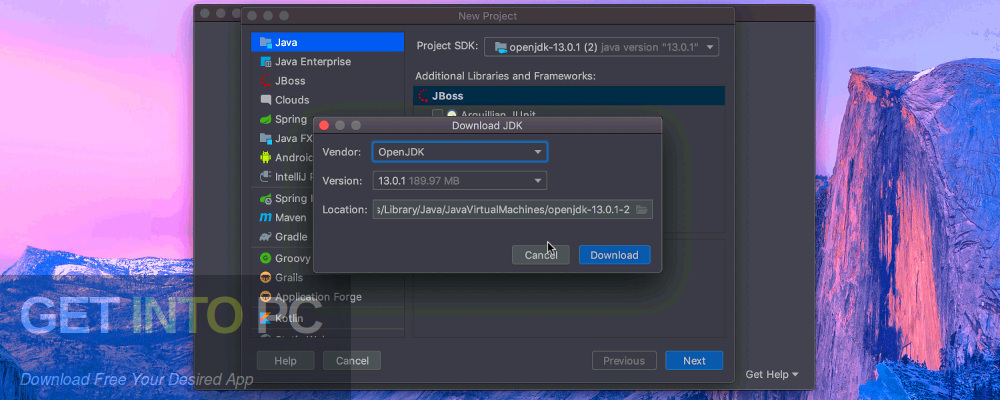Viewport: 1000px width, 400px height.
Task: Click the JBoss icon in frameworks list
Action: (x=423, y=96)
